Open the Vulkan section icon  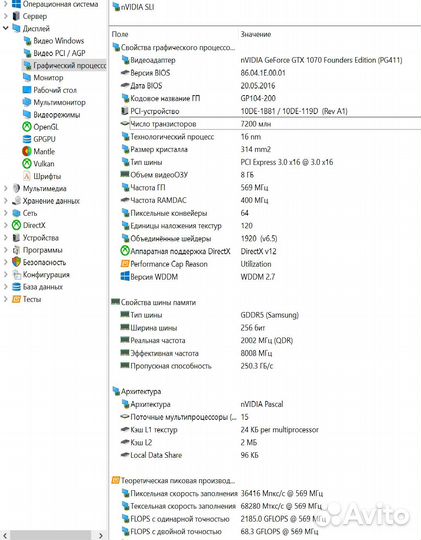point(27,164)
